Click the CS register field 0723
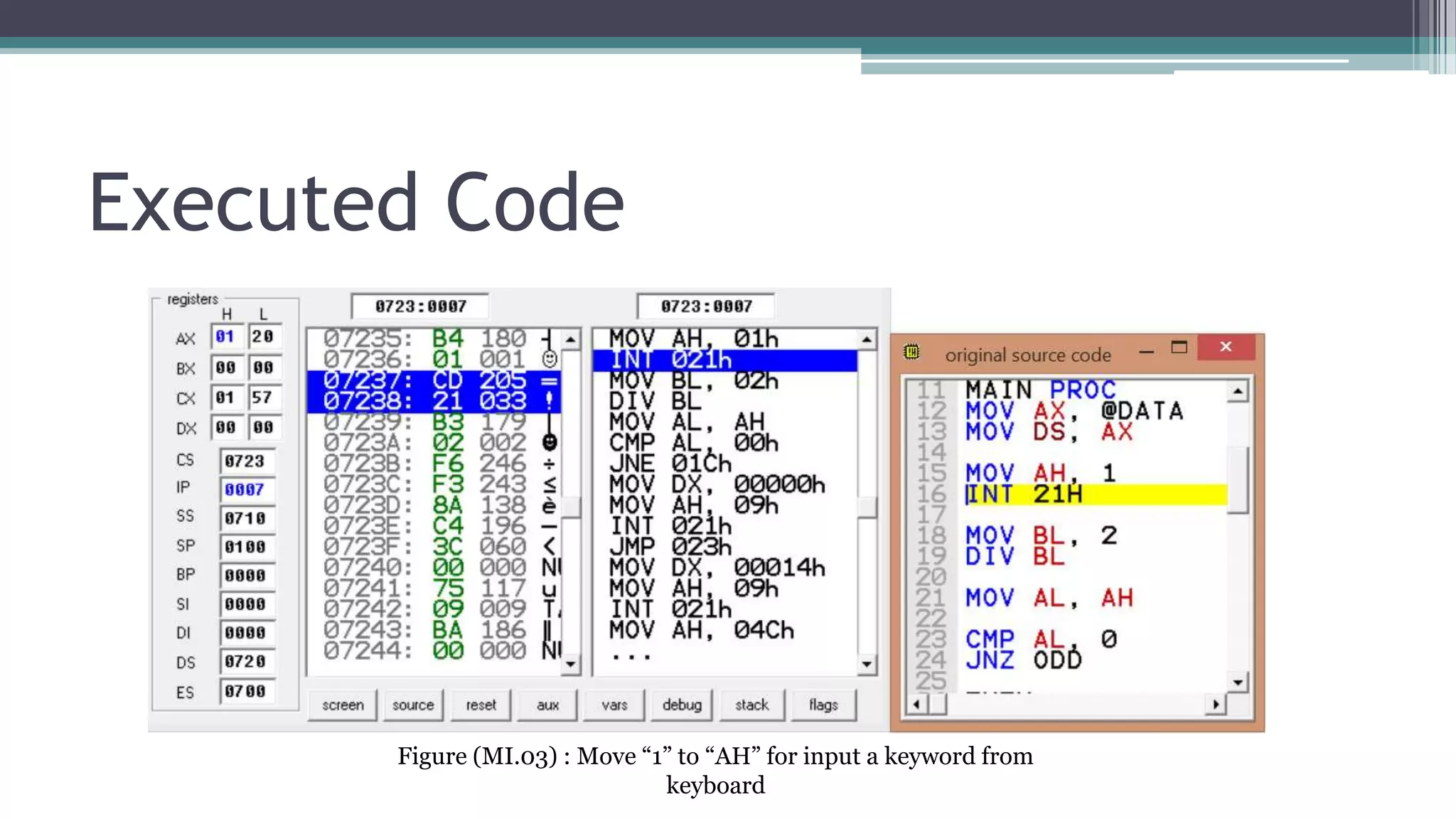 click(x=246, y=461)
